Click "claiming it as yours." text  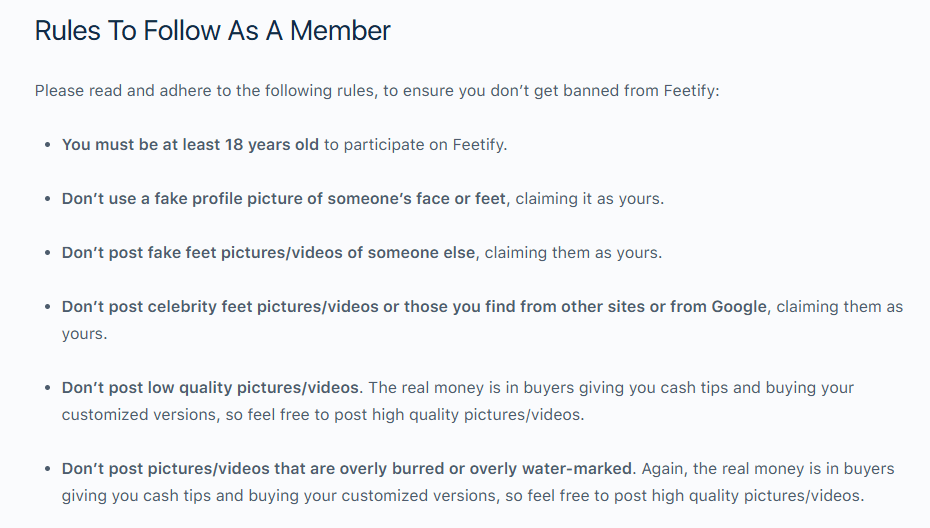[590, 199]
